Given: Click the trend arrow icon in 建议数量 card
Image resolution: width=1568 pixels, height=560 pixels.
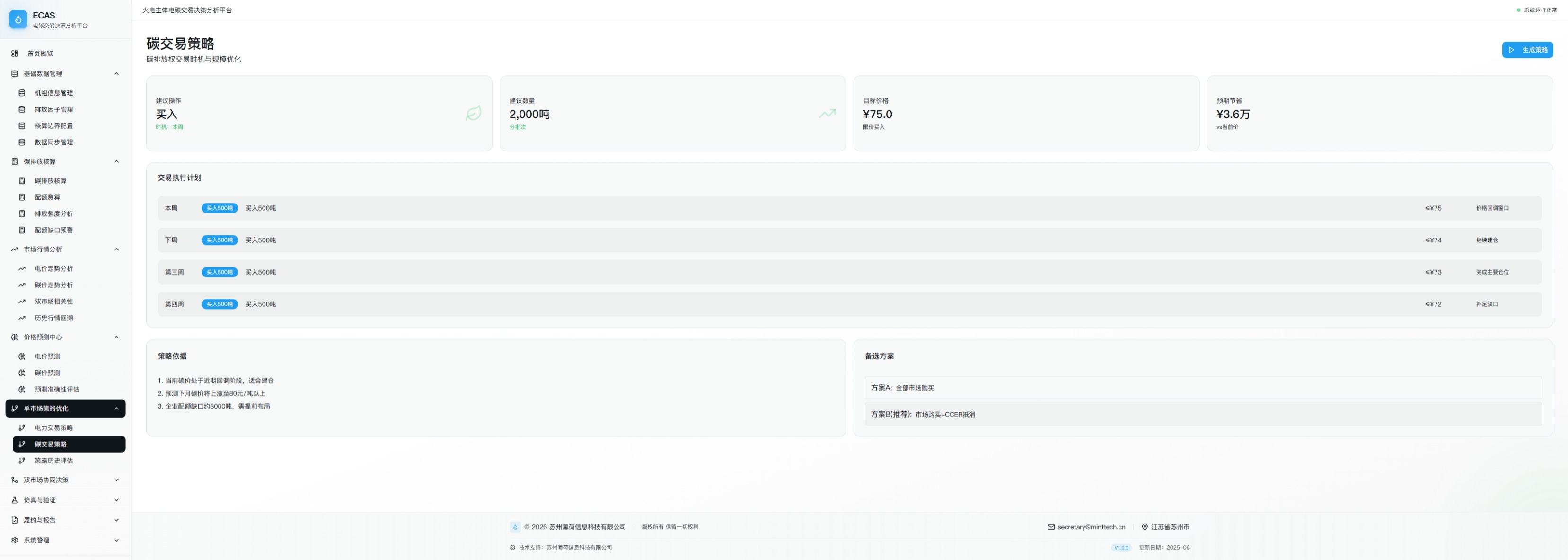Looking at the screenshot, I should [x=827, y=113].
